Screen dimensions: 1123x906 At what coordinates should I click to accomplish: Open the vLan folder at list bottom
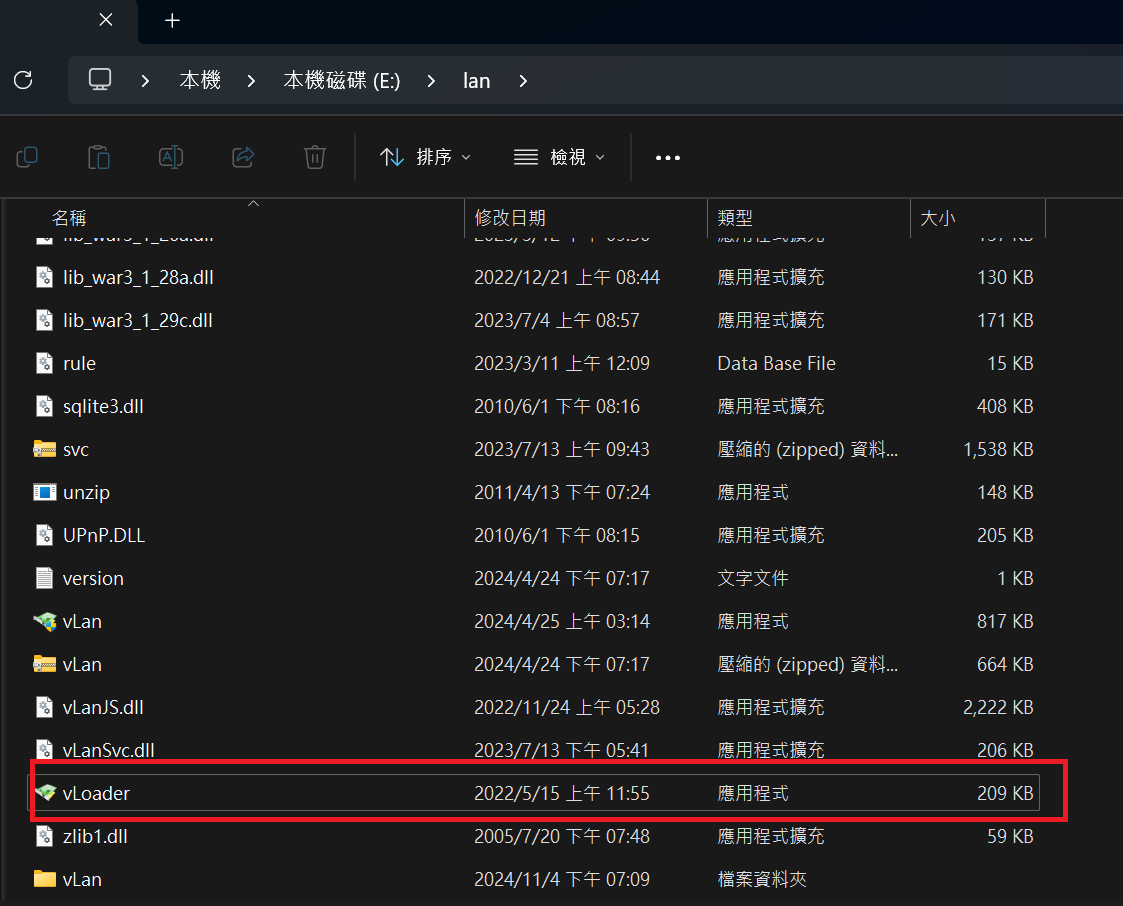pos(82,879)
